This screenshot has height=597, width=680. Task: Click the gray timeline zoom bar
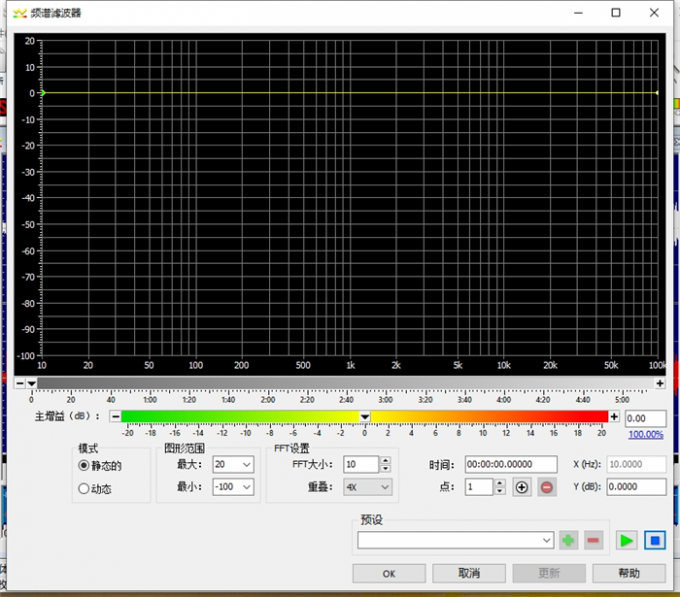pos(345,383)
